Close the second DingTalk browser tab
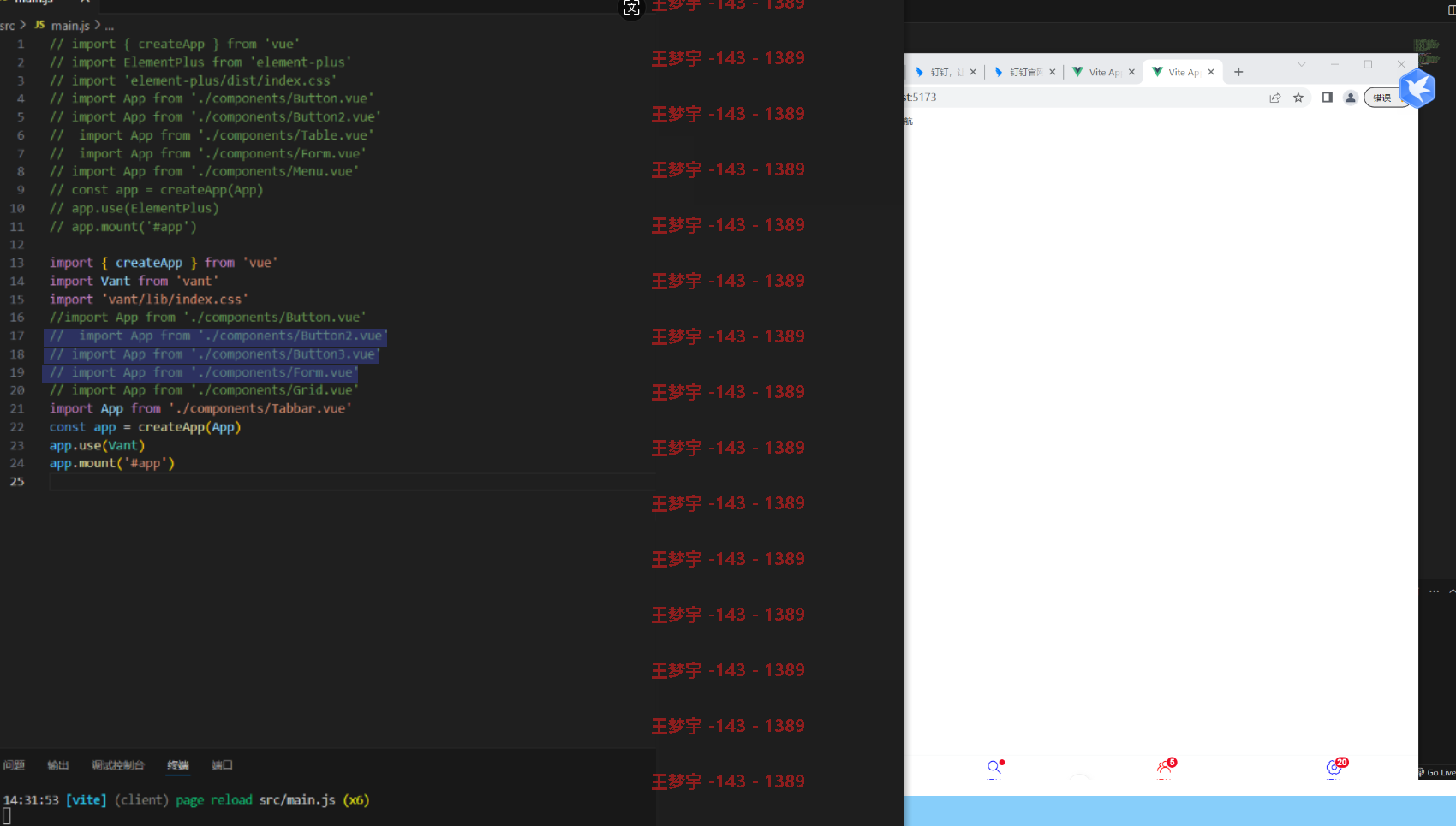This screenshot has height=826, width=1456. coord(1053,72)
